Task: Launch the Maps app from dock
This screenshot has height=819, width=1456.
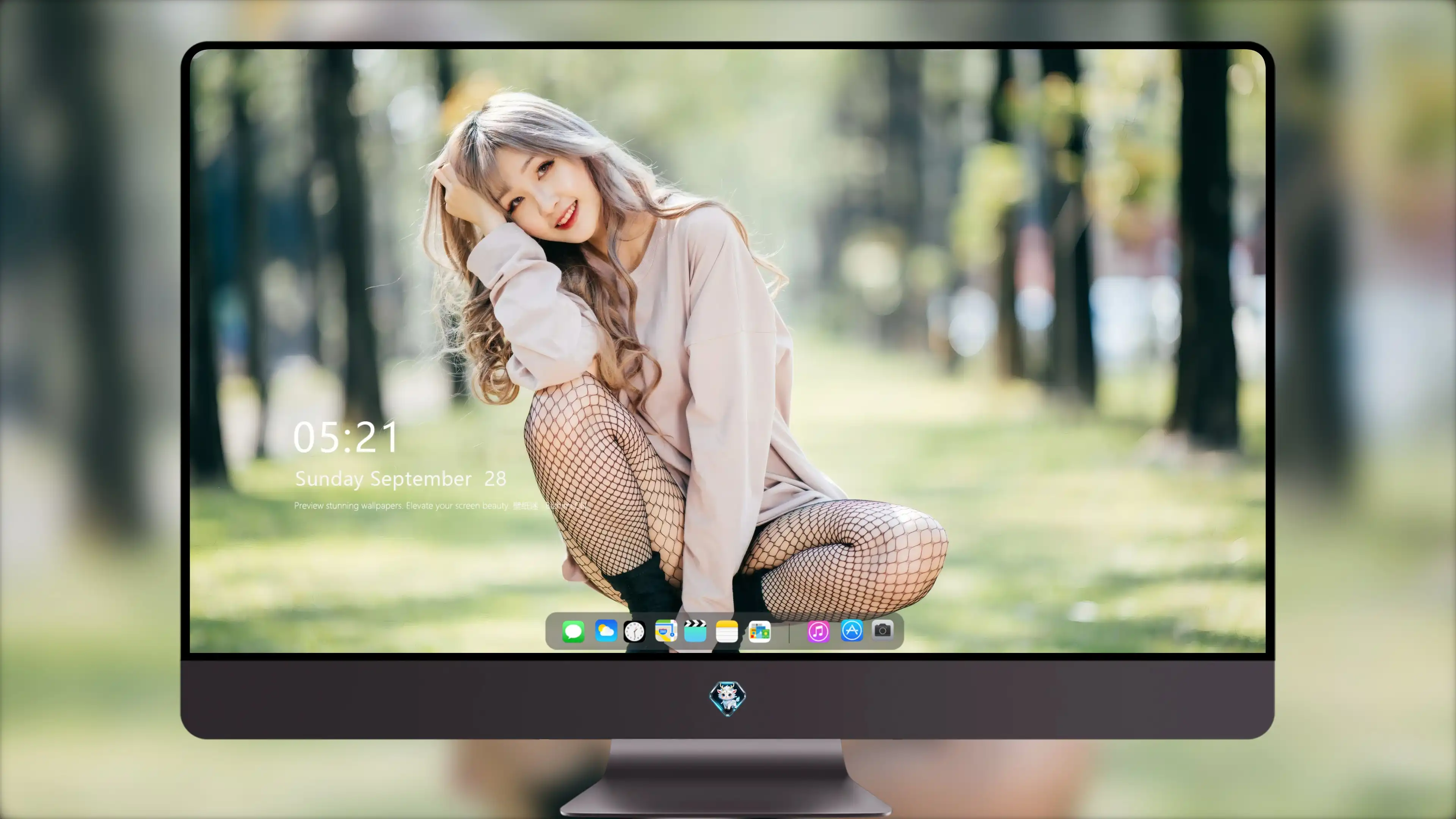Action: click(666, 631)
